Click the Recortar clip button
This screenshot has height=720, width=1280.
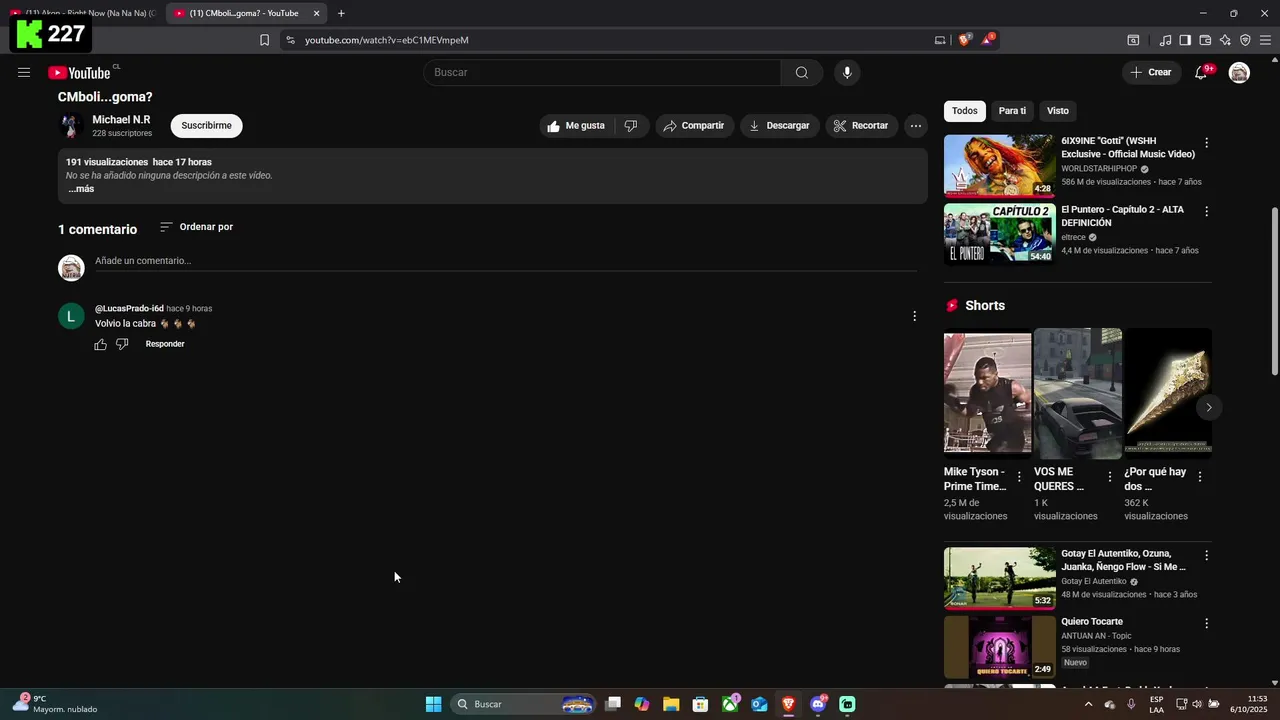(861, 125)
